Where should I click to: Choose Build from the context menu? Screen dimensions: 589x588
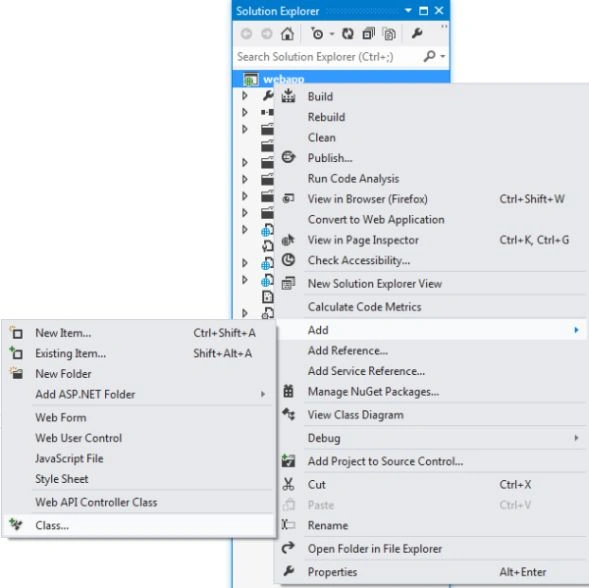coord(432,97)
